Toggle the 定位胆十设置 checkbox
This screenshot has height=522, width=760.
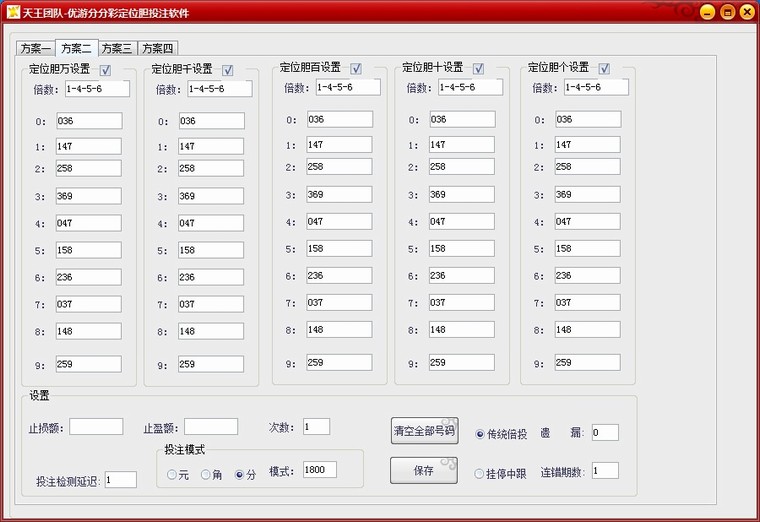coord(478,69)
